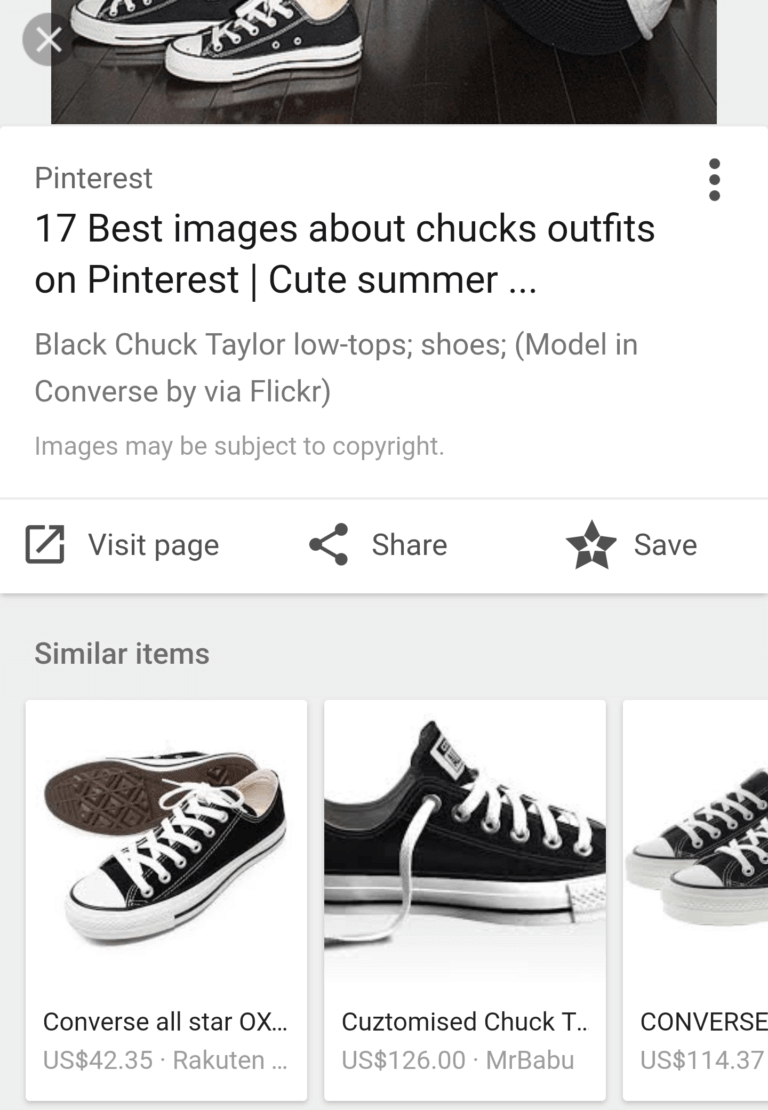Tap the Black Chuck Taylor low-tops description
Image resolution: width=768 pixels, height=1110 pixels.
(336, 367)
